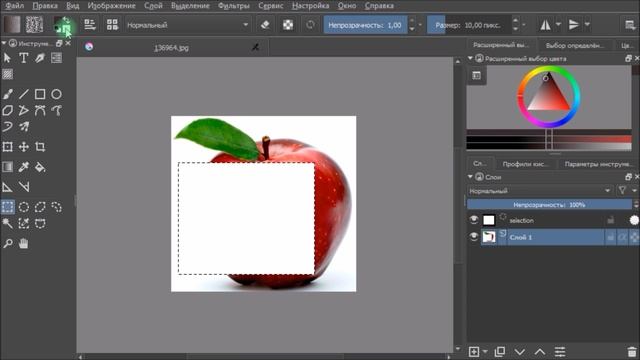The width and height of the screenshot is (640, 360).
Task: Select the calligraphy tool
Action: click(40, 58)
